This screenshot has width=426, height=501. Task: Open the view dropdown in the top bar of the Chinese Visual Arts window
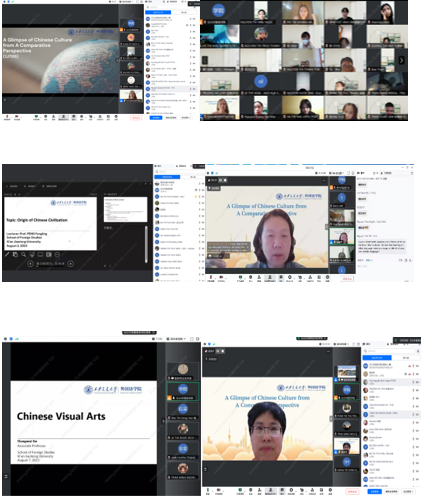coord(176,339)
